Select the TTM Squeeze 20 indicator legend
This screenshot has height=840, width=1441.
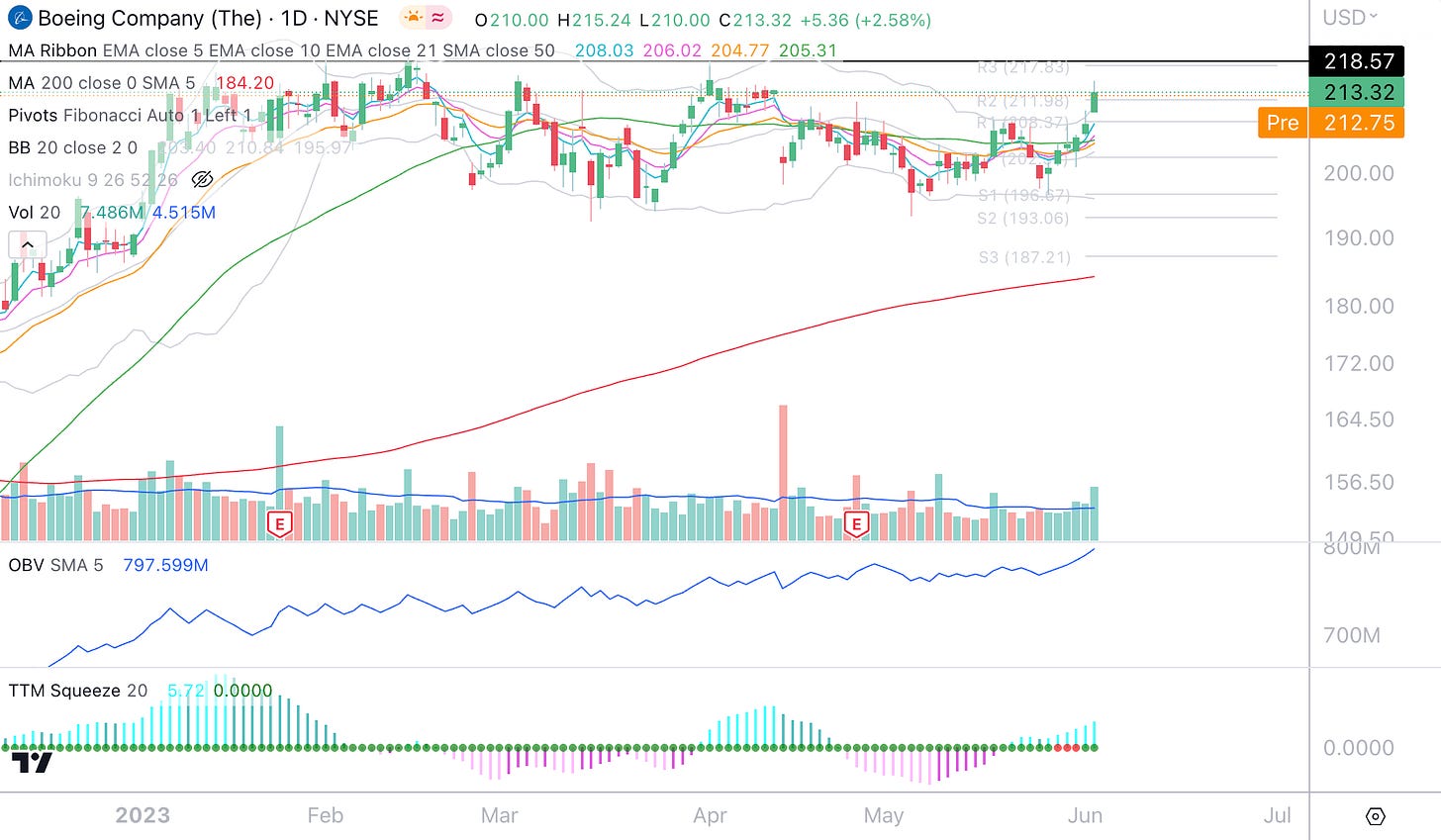(78, 691)
